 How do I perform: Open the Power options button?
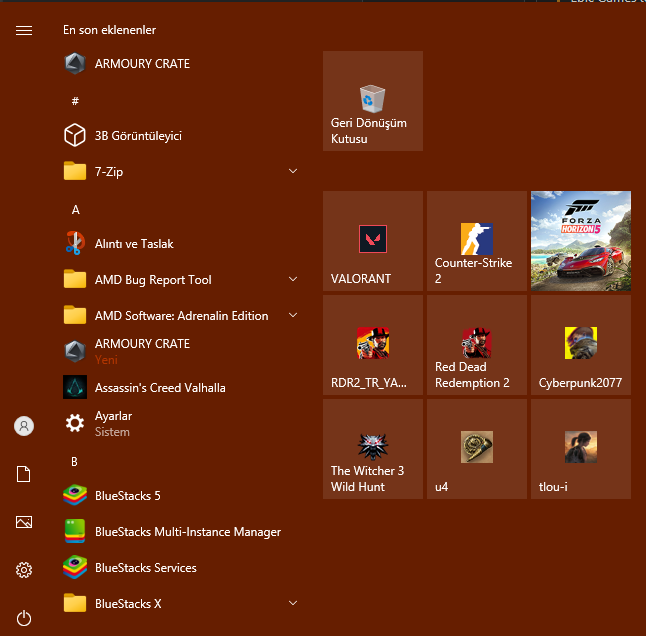click(24, 618)
